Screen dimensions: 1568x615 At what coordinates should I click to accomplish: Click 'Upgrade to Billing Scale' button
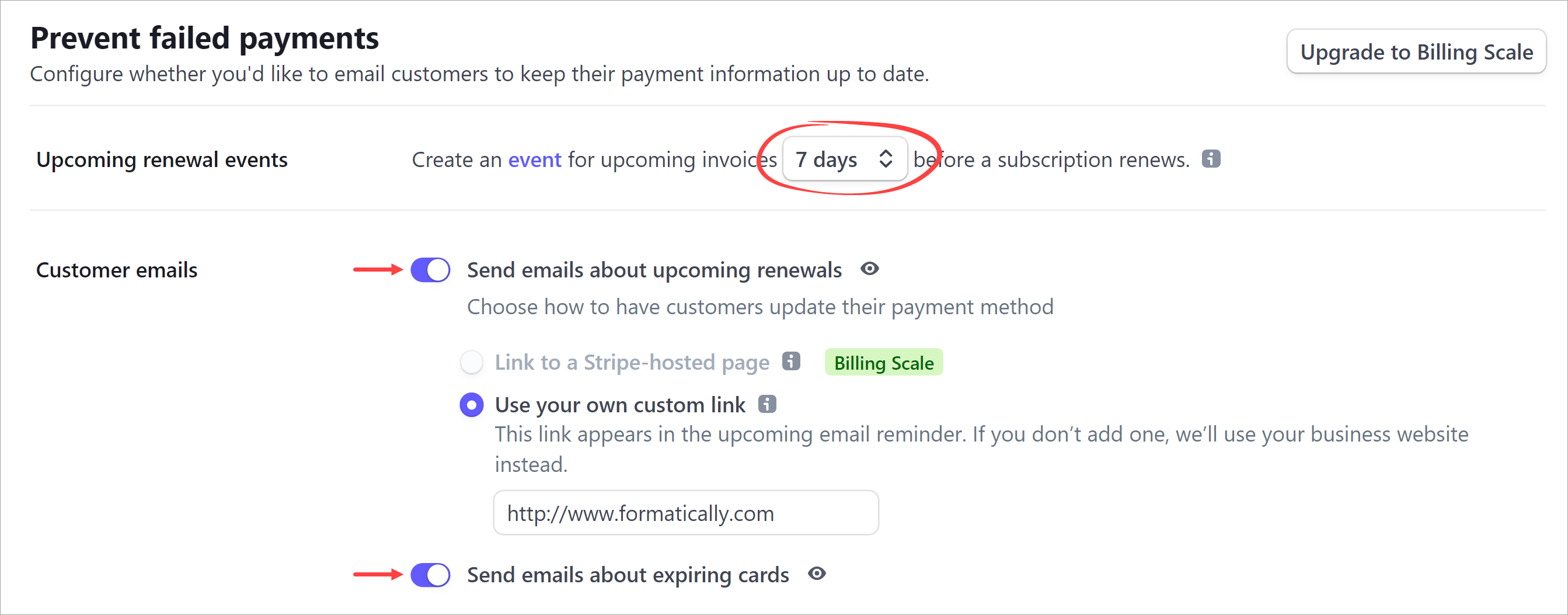[x=1416, y=52]
